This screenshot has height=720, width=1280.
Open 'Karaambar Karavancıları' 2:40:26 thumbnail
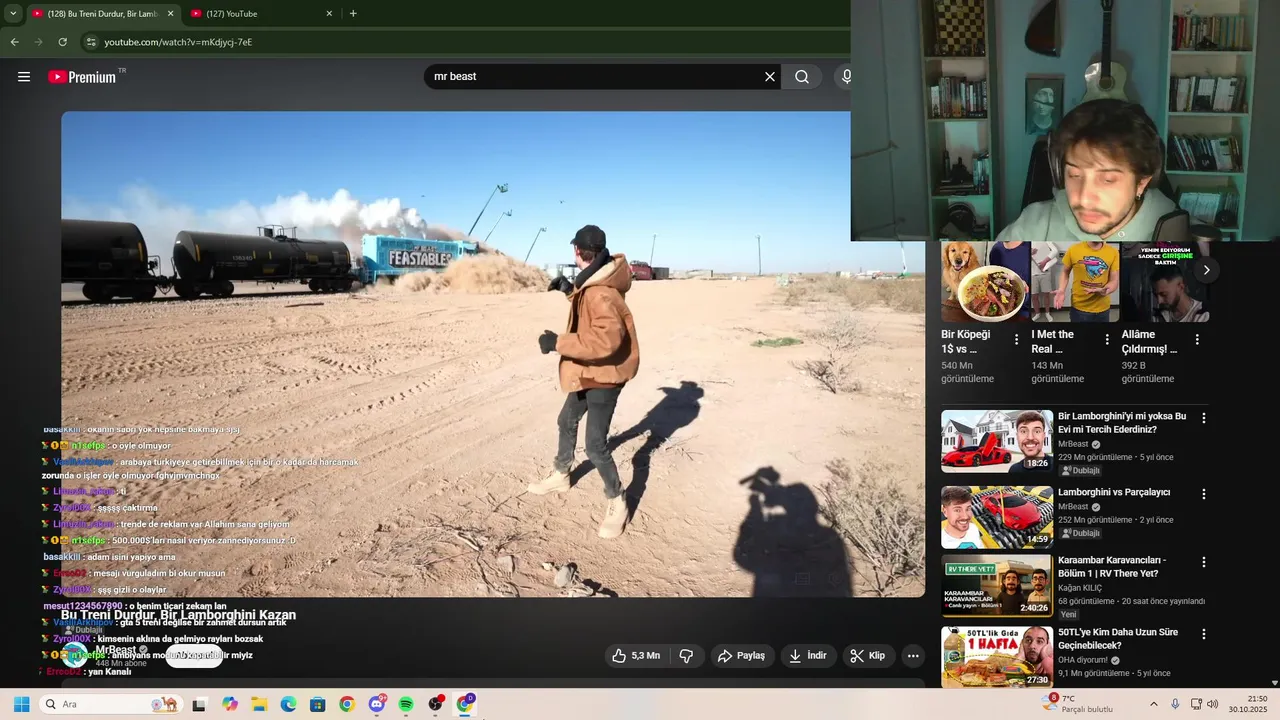pos(997,585)
